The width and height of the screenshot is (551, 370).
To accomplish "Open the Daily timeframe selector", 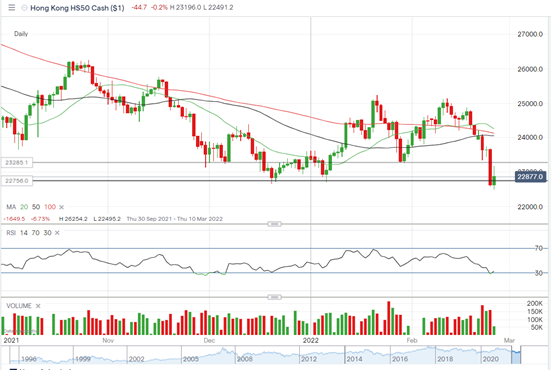I will [x=21, y=34].
